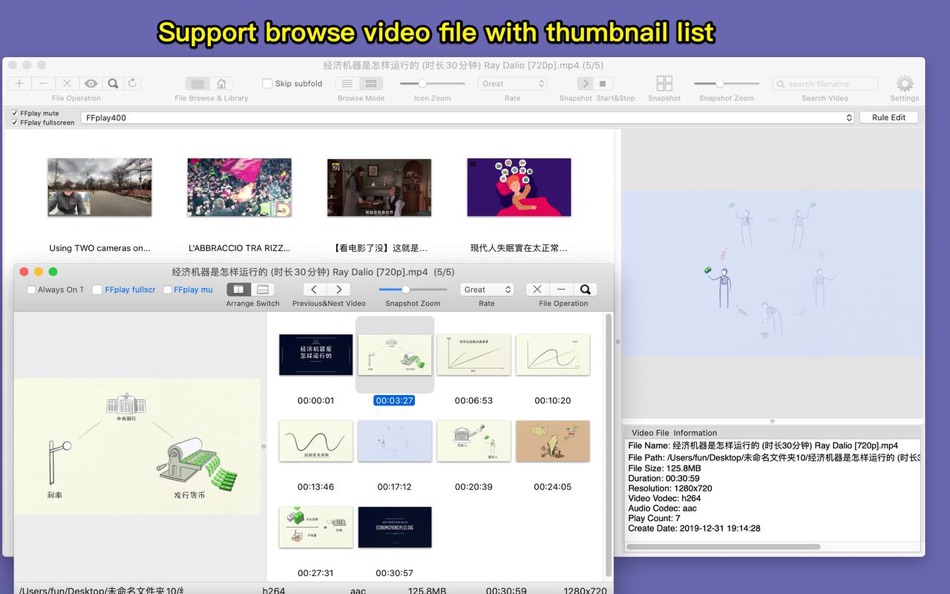950x594 pixels.
Task: Click the X delete icon in front window File Operation
Action: 537,290
